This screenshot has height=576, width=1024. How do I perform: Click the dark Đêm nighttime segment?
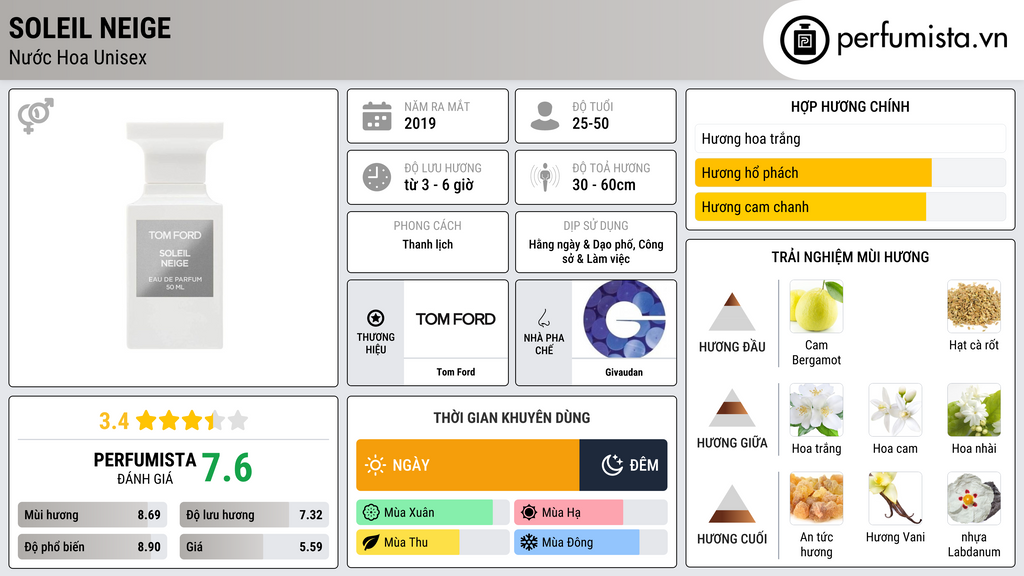(623, 465)
